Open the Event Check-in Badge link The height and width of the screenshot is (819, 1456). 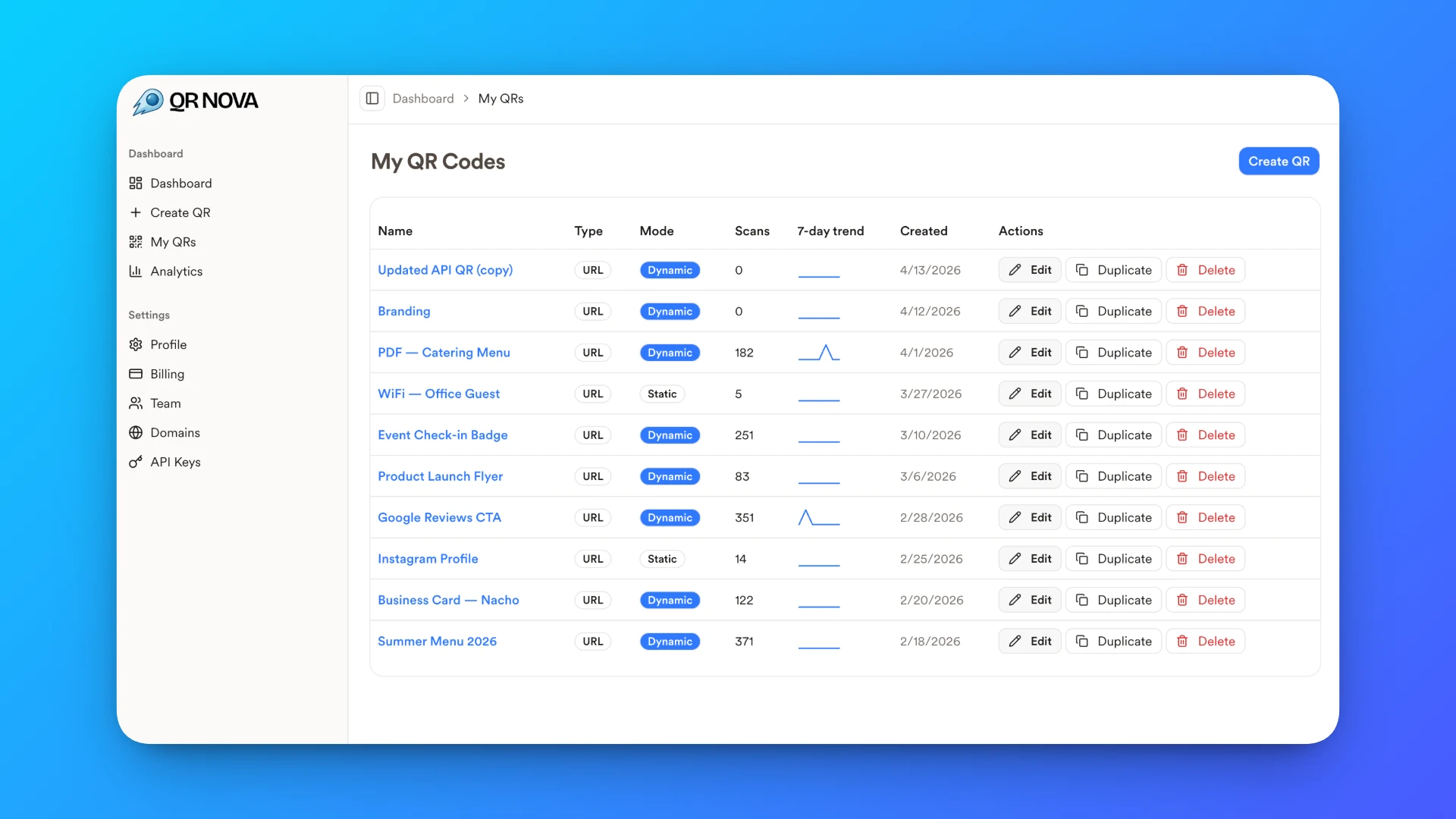pyautogui.click(x=442, y=435)
